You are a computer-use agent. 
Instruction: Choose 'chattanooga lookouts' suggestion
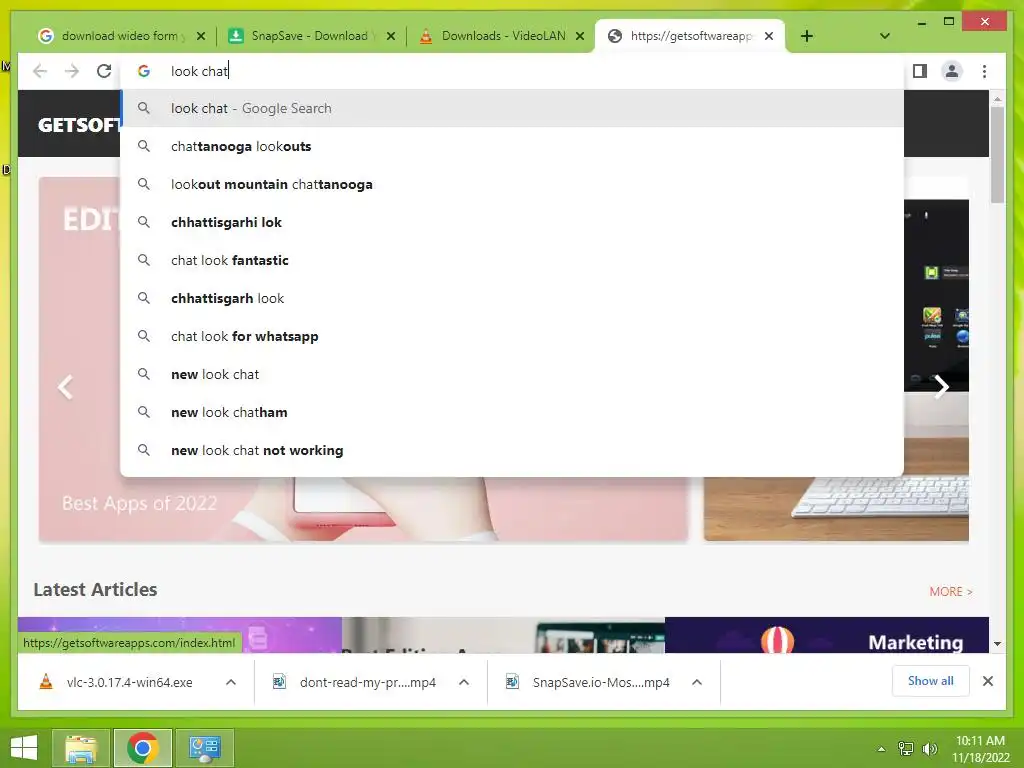point(512,146)
